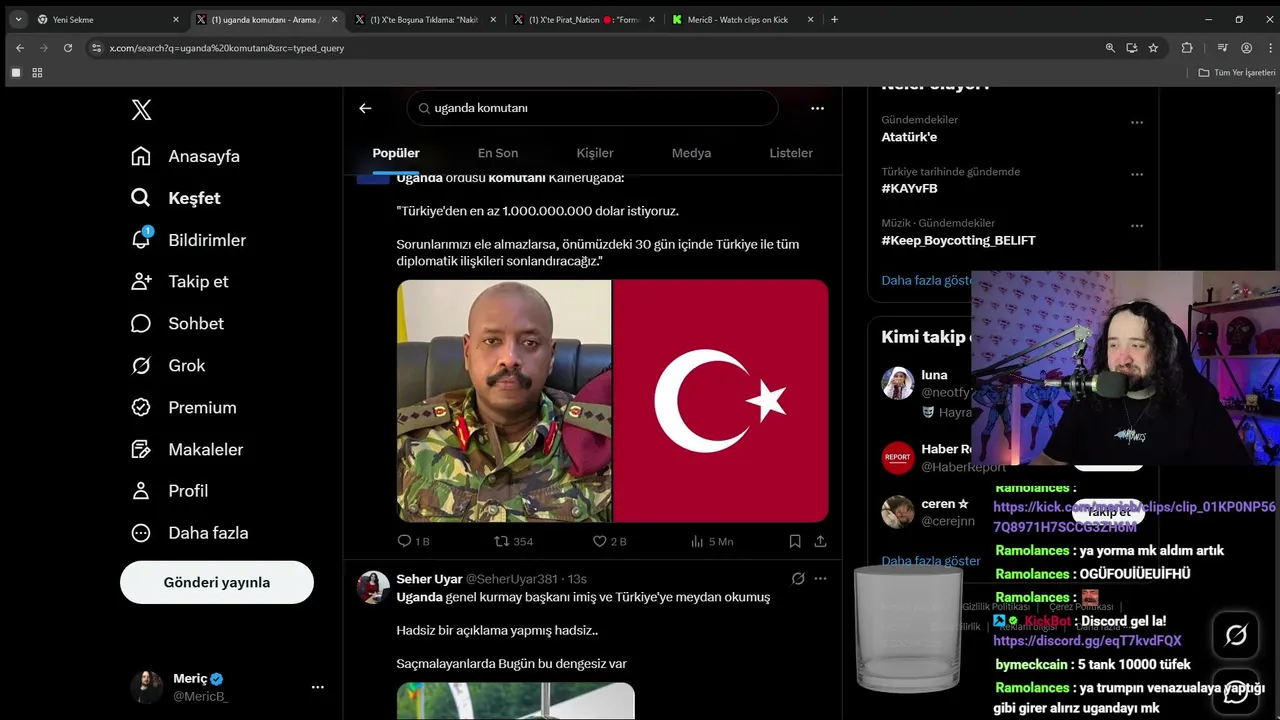Switch to MericB Kick clips tab
This screenshot has width=1280, height=720.
744,19
